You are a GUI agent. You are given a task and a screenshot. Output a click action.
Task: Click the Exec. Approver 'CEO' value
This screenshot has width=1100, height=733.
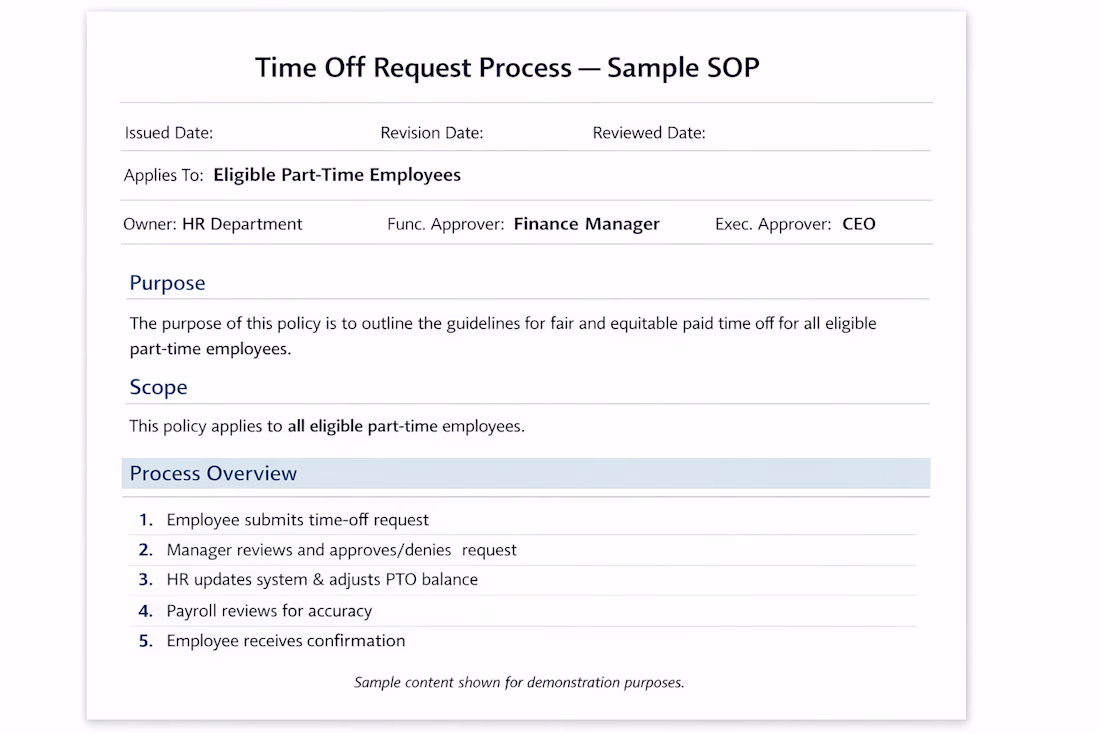pos(859,224)
